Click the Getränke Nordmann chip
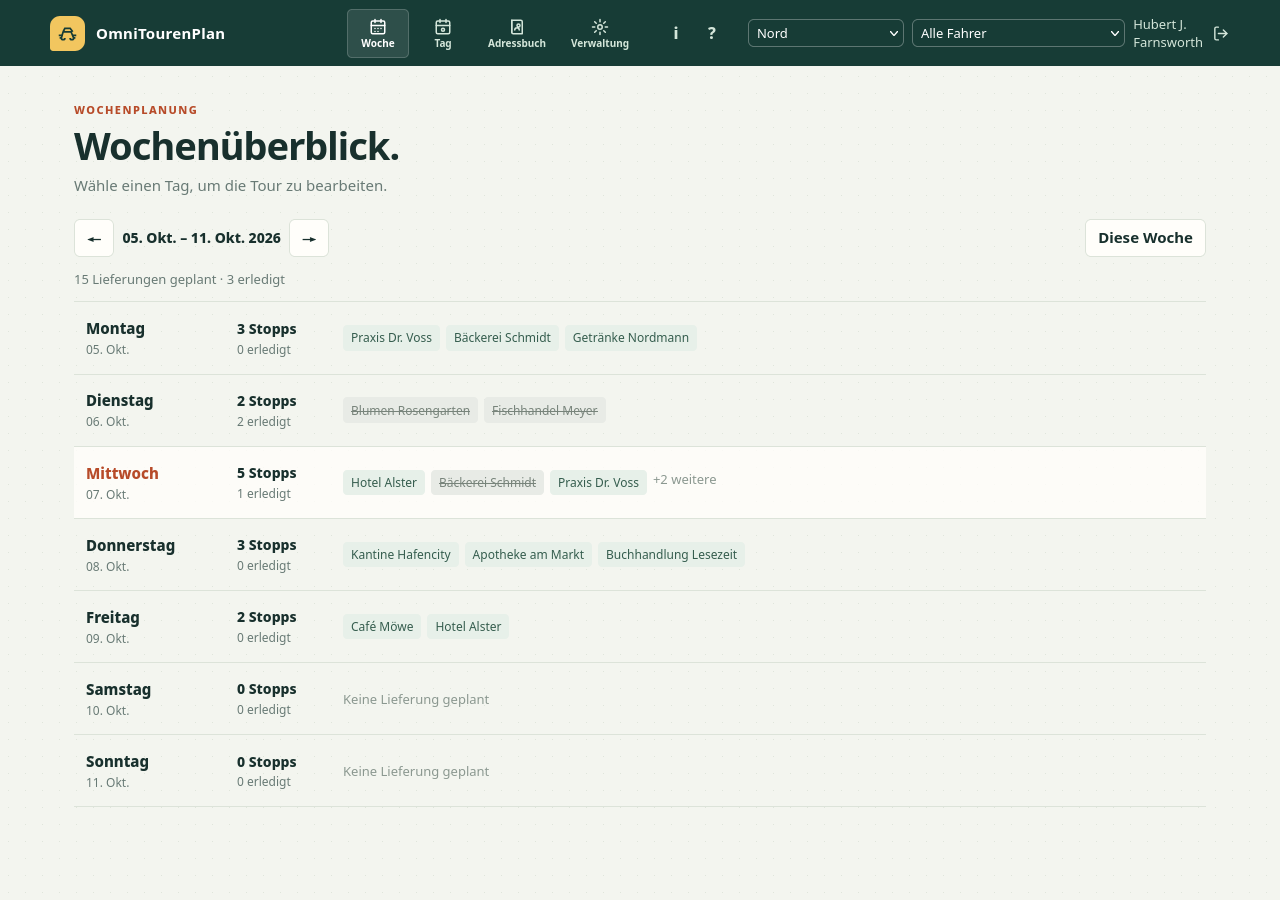 point(631,338)
